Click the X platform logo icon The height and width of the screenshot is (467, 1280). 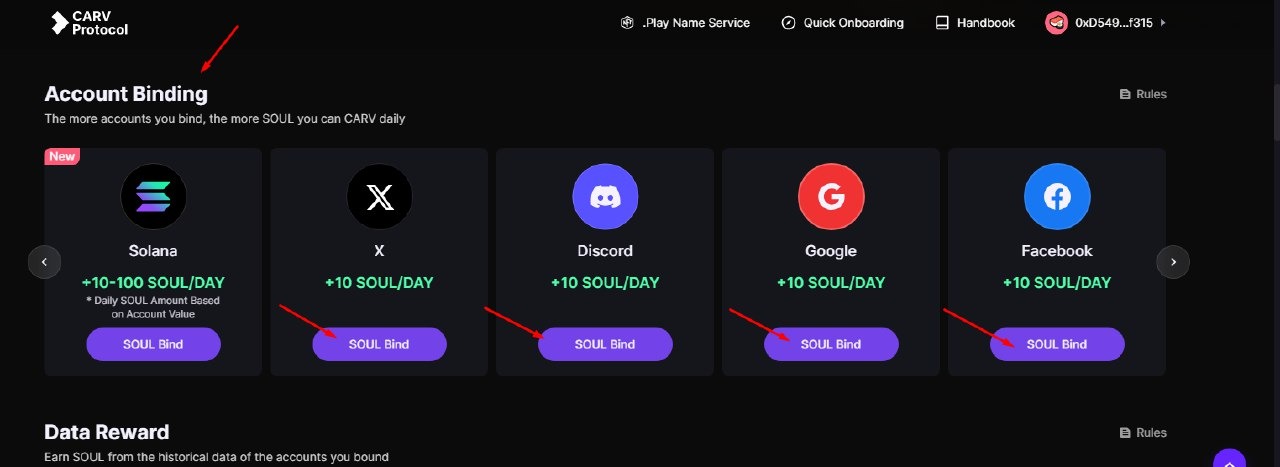click(379, 197)
